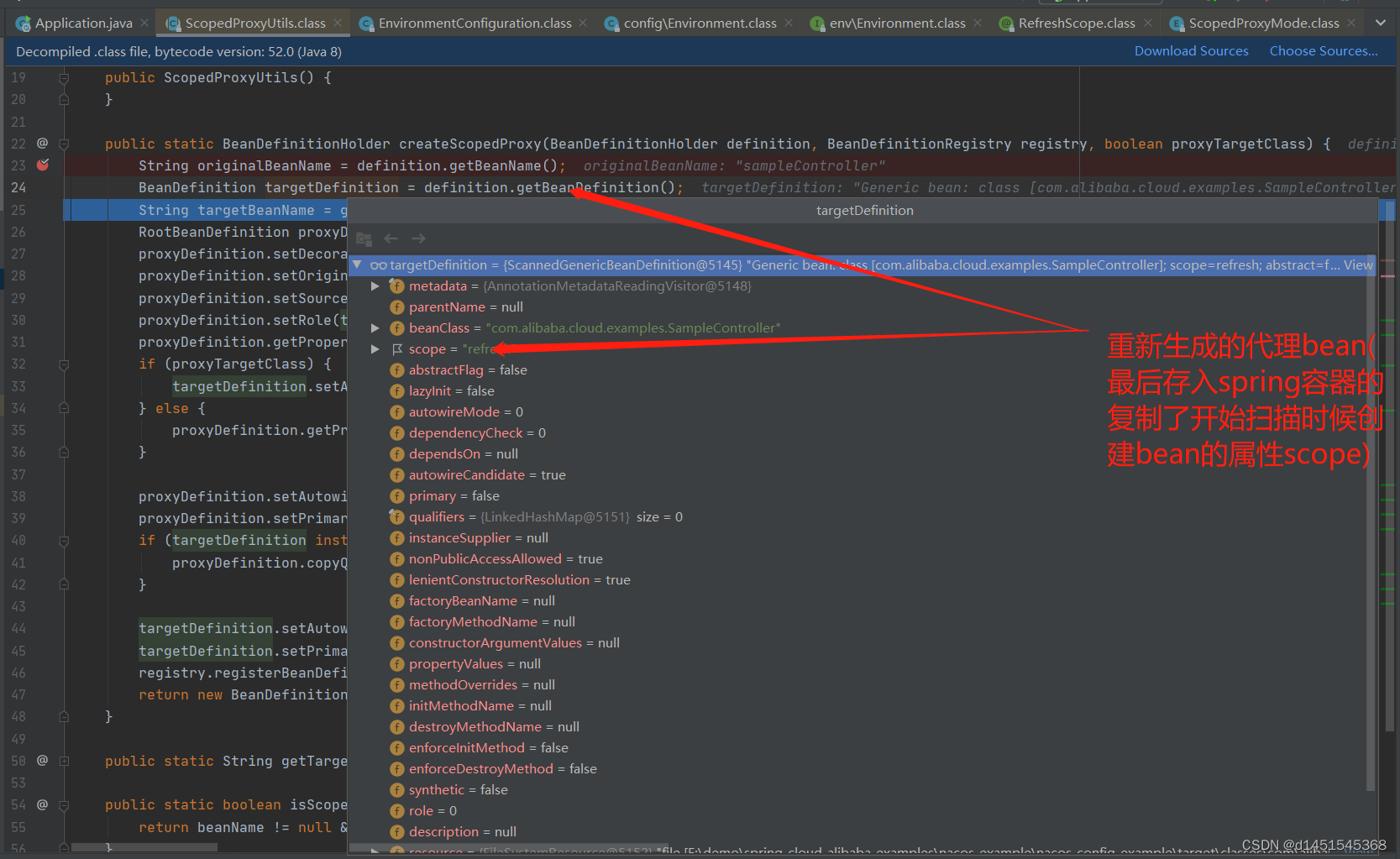The image size is (1400, 859).
Task: Click the field icon beside autowireMode
Action: (397, 412)
